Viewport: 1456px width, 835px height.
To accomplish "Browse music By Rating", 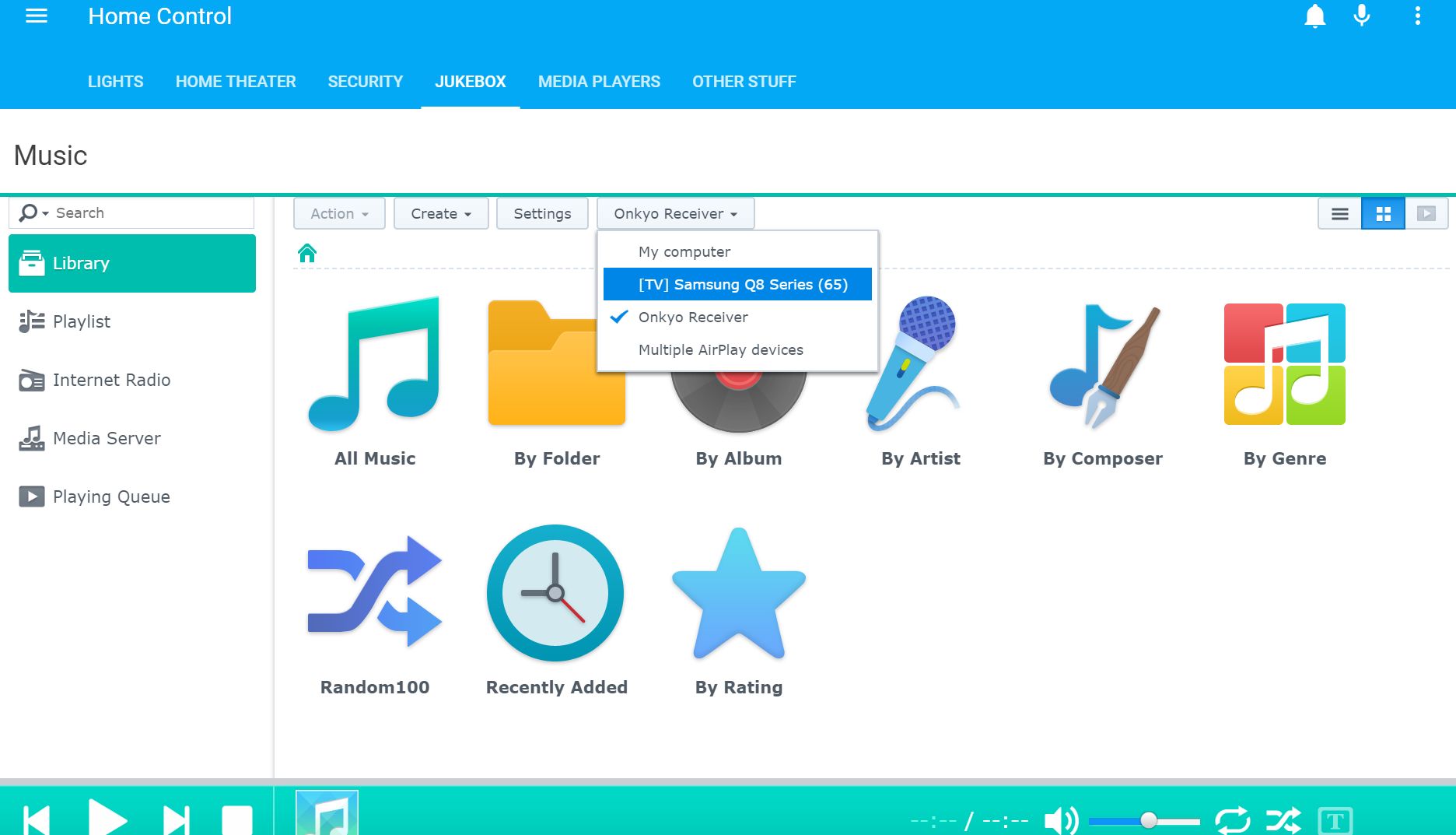I will tap(739, 612).
